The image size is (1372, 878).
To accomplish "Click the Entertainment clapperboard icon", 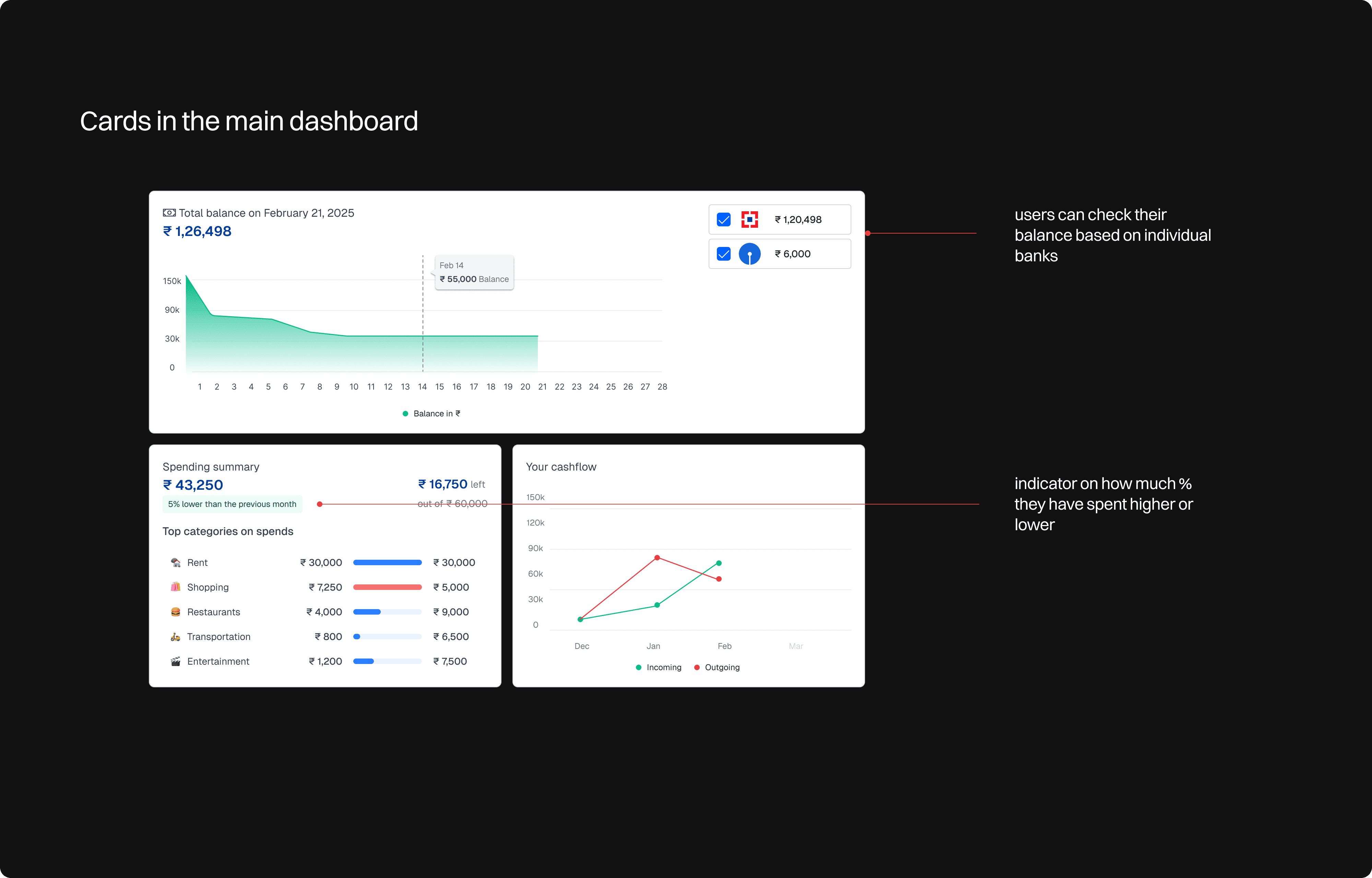I will 176,661.
